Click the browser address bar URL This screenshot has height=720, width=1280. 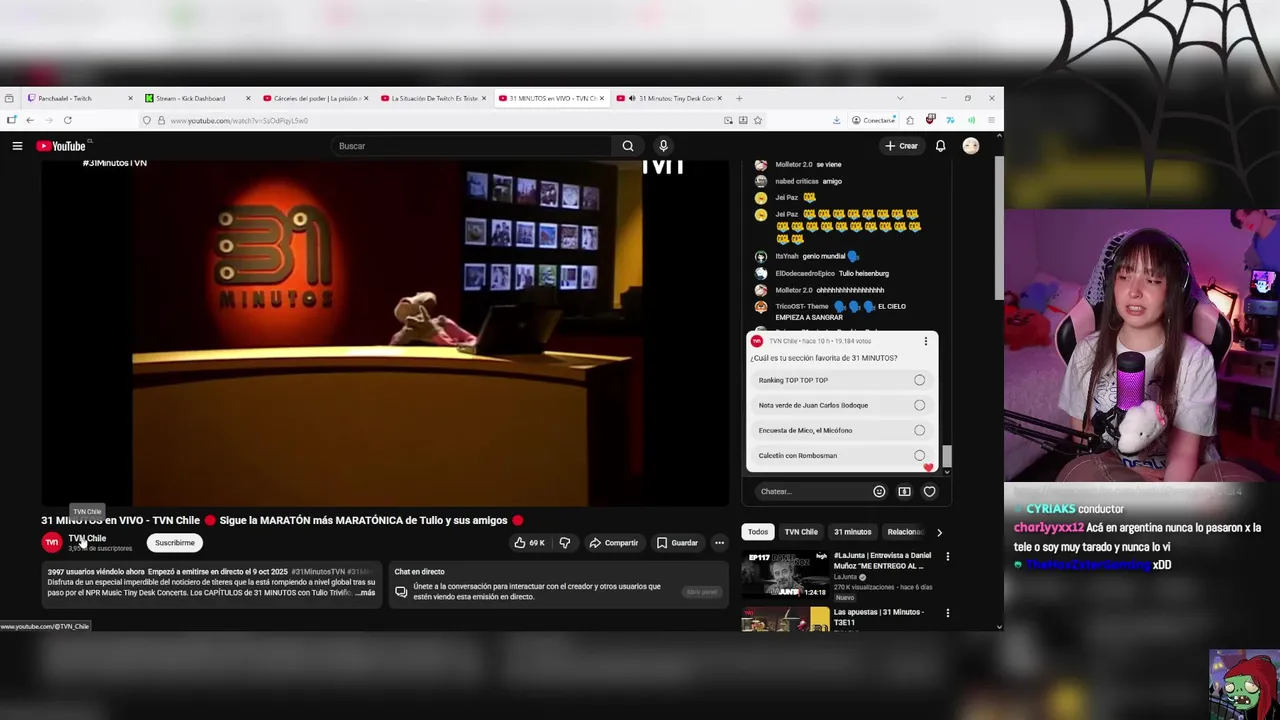click(239, 120)
